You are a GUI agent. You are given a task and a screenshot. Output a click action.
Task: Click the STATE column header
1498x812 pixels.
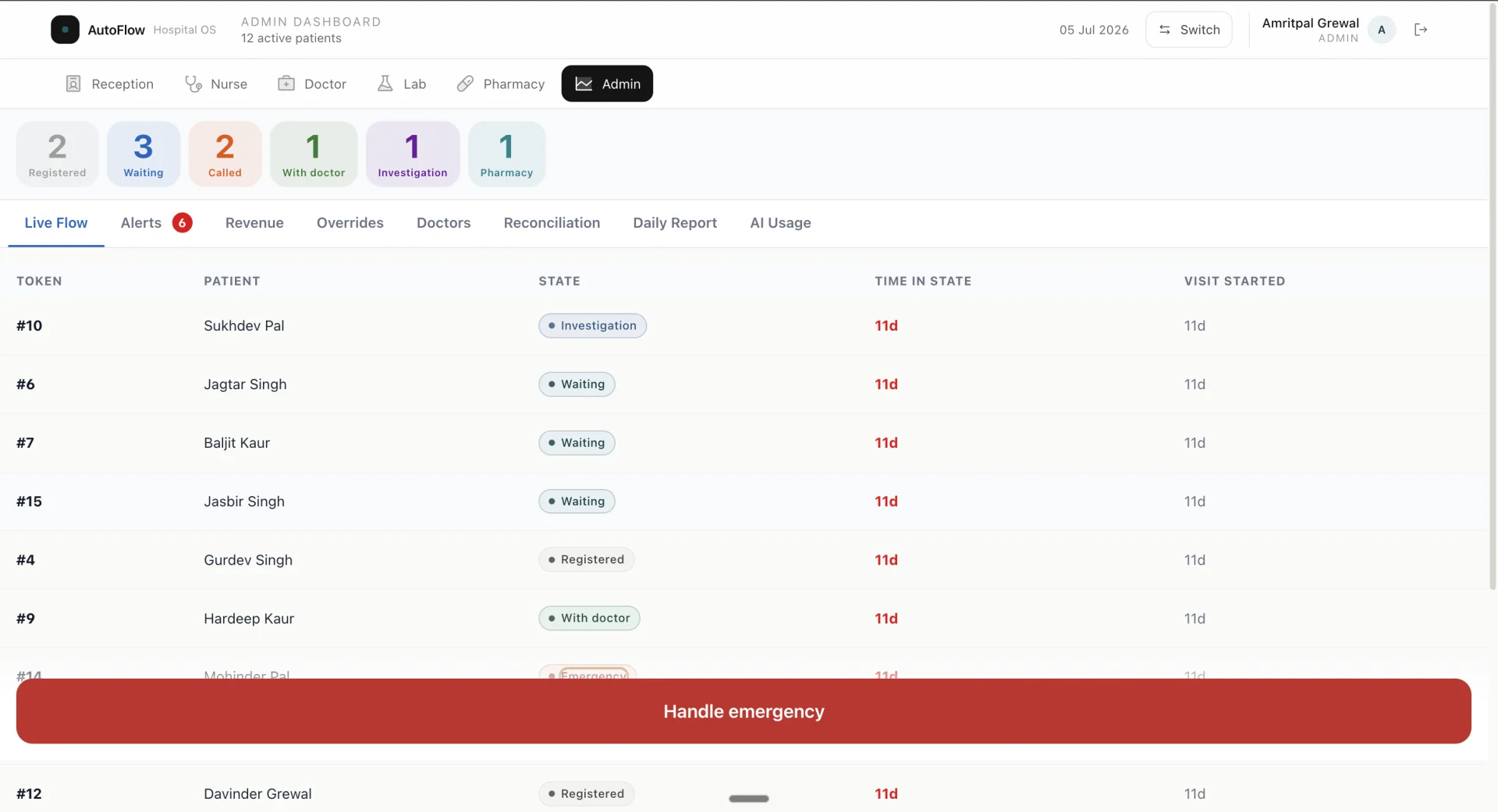[x=559, y=281]
